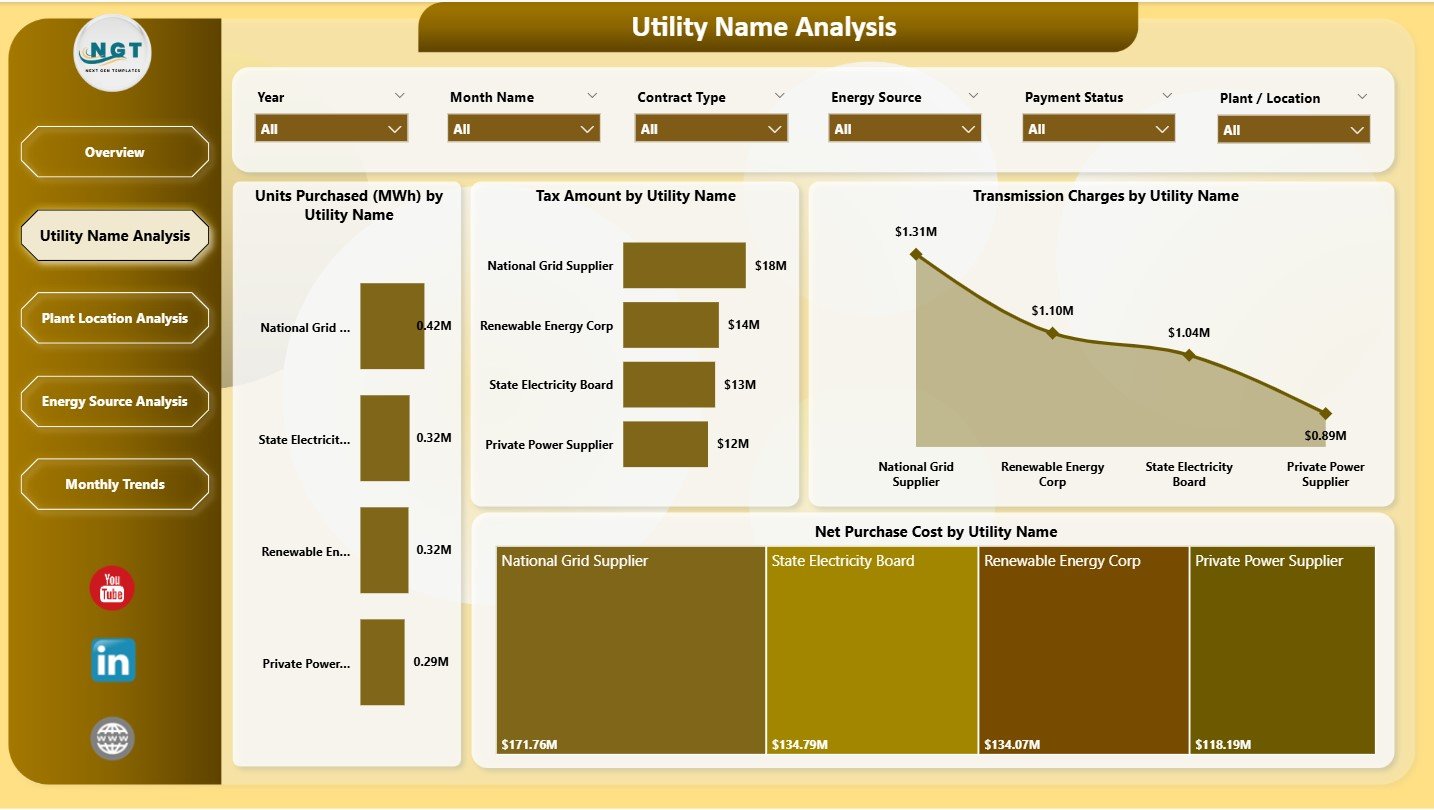The height and width of the screenshot is (810, 1434).
Task: Open the Monthly Trends page
Action: (114, 484)
